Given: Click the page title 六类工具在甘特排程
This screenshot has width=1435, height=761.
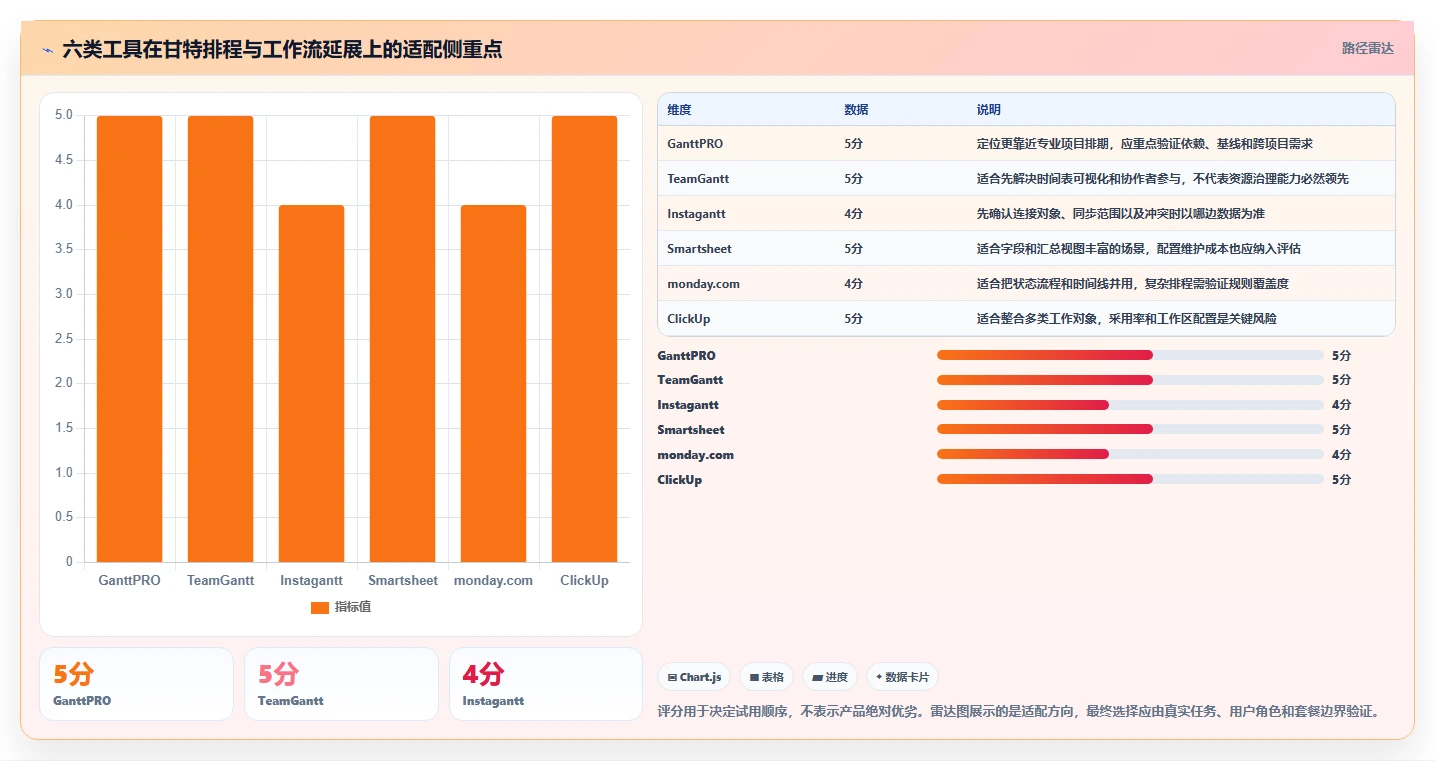Looking at the screenshot, I should click(x=282, y=49).
